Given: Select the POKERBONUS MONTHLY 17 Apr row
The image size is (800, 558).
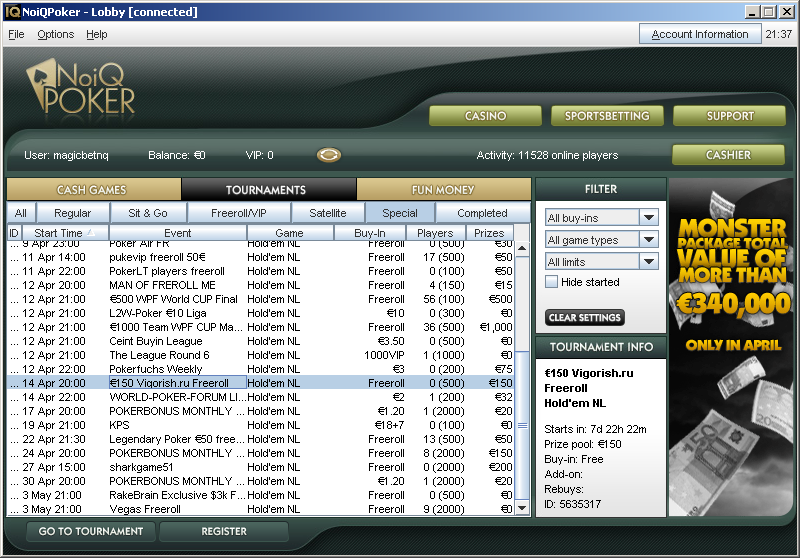Looking at the screenshot, I should point(261,411).
